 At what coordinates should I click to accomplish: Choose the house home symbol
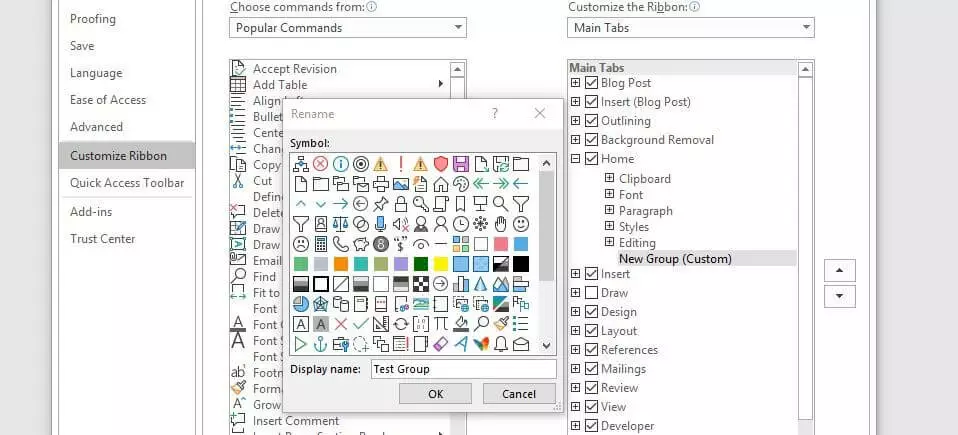click(441, 184)
